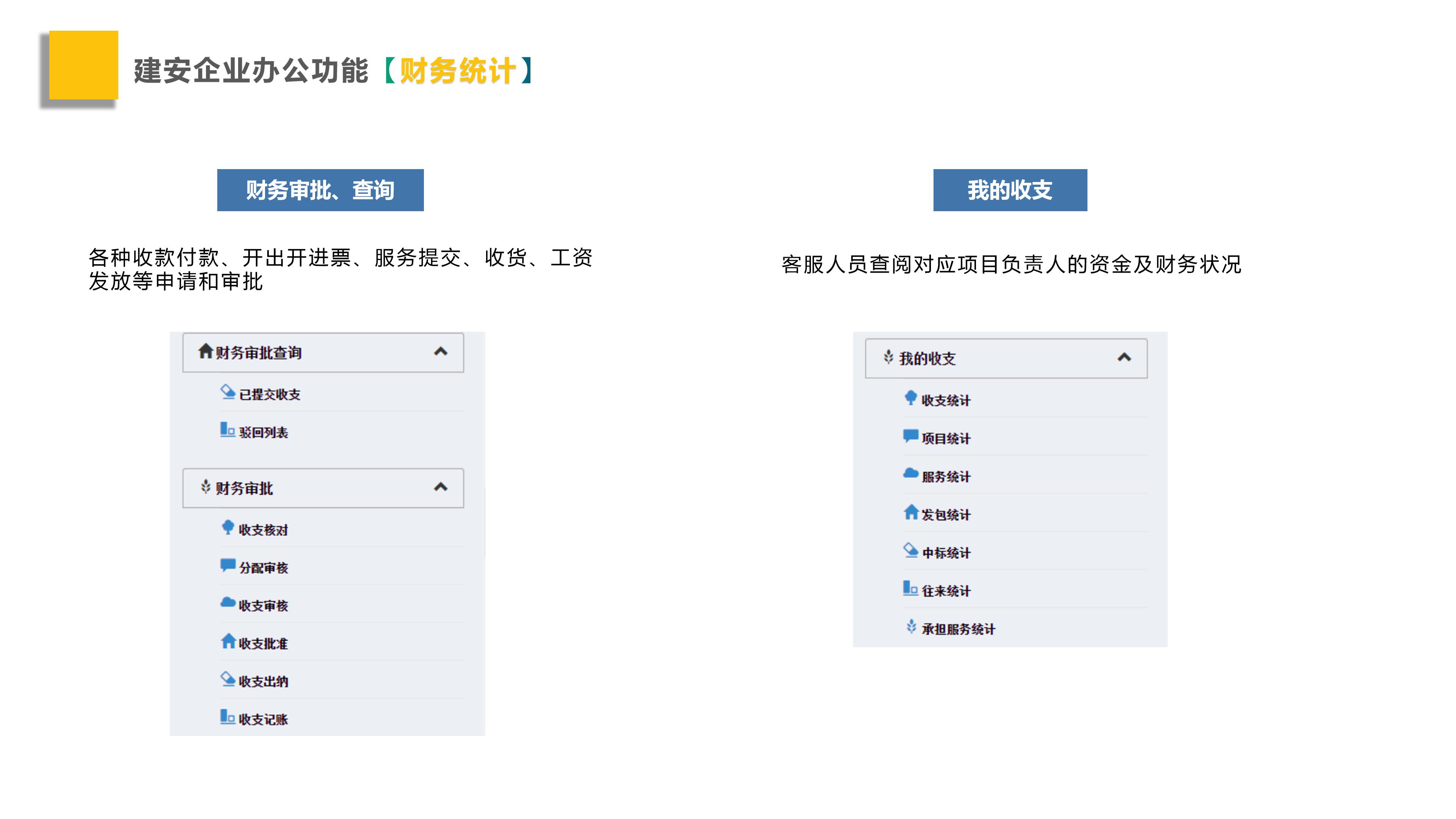Viewport: 1456px width, 819px height.
Task: Click the leaf icon beside 财务审批
Action: [x=206, y=486]
